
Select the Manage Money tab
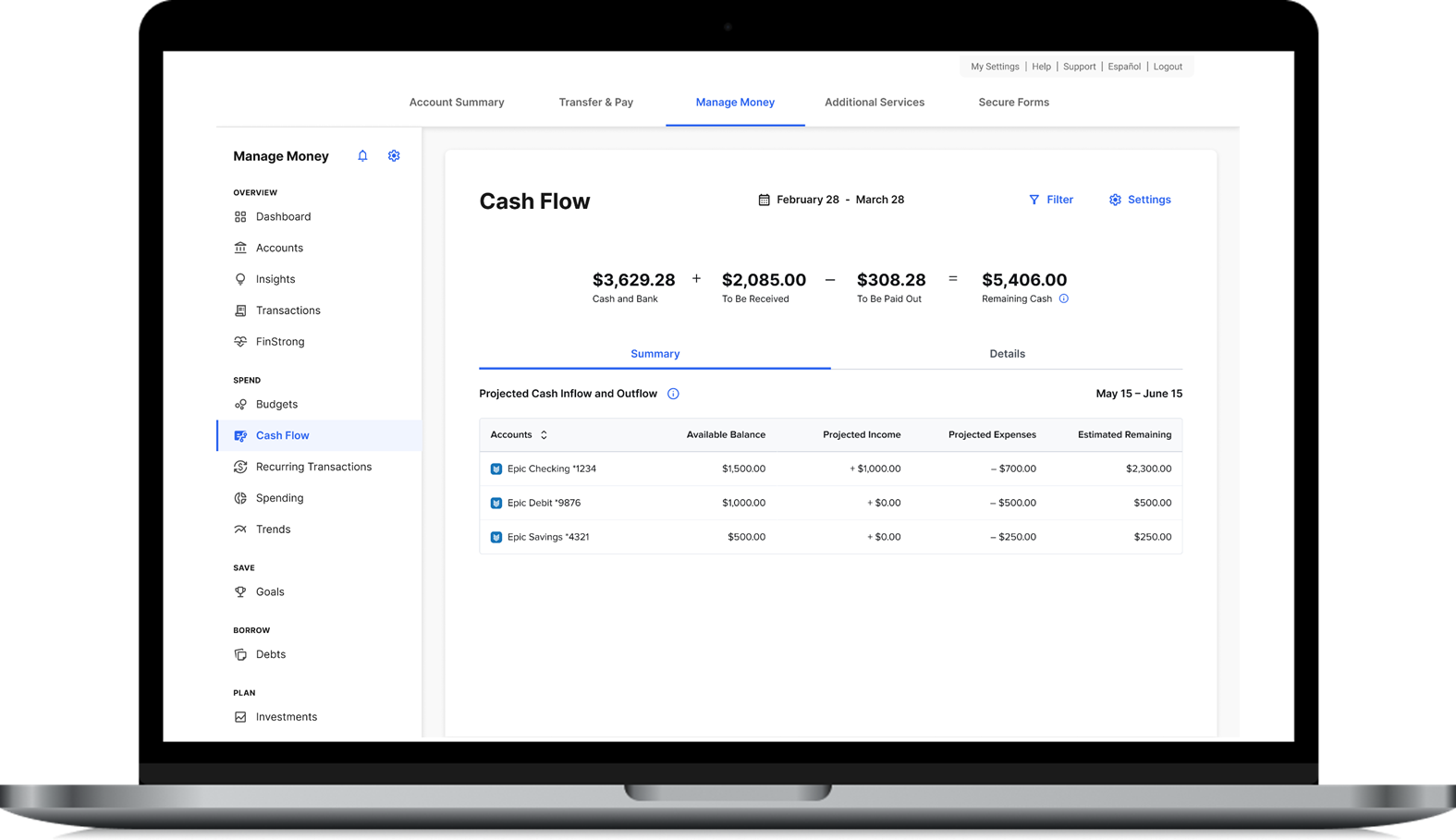735,103
